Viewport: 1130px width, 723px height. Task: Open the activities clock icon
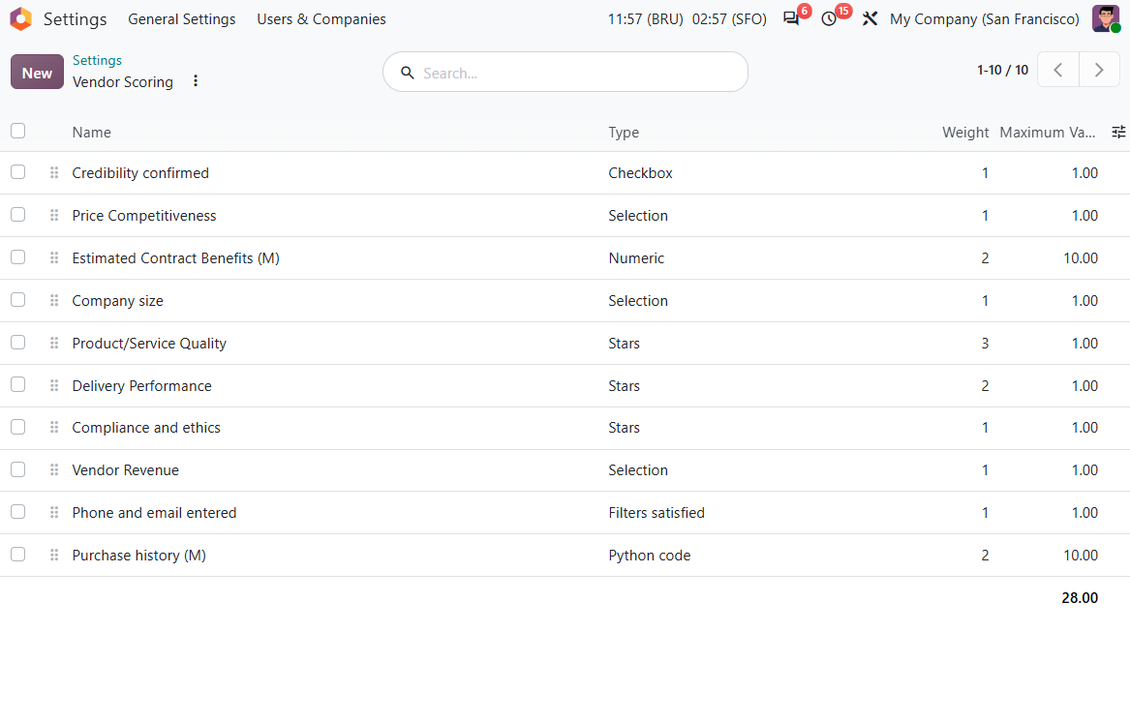click(829, 19)
